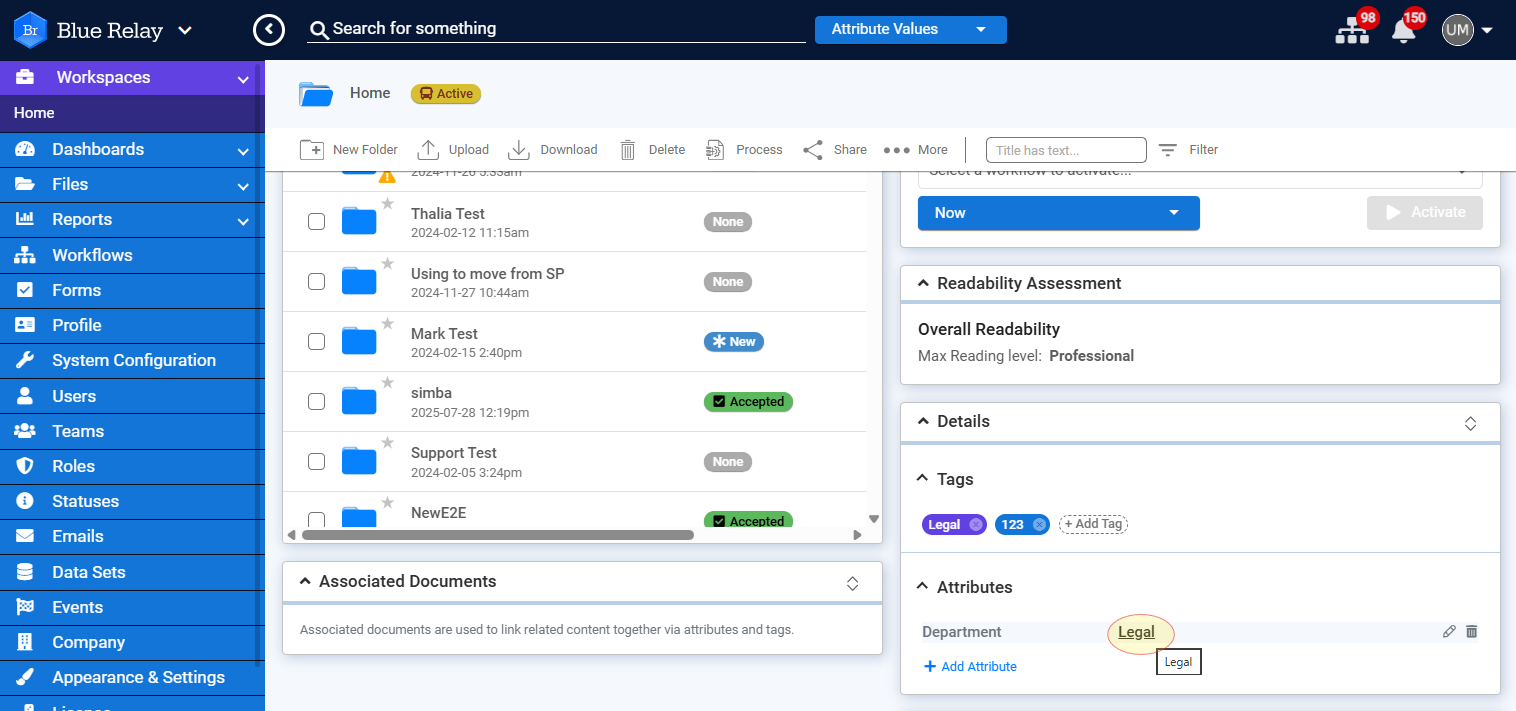Open Users in the sidebar

pos(132,396)
